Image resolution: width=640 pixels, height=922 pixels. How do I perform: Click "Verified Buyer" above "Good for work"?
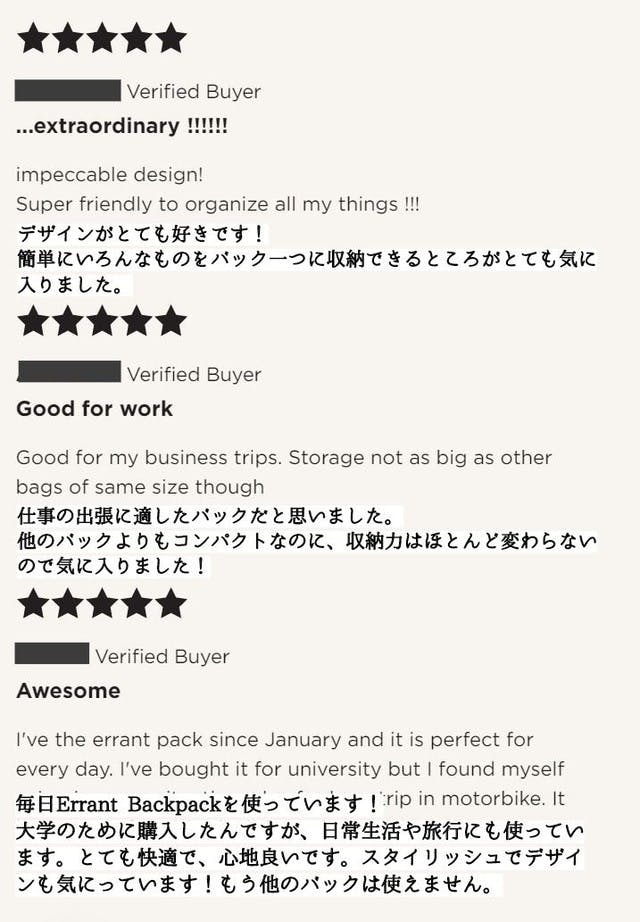pos(194,375)
